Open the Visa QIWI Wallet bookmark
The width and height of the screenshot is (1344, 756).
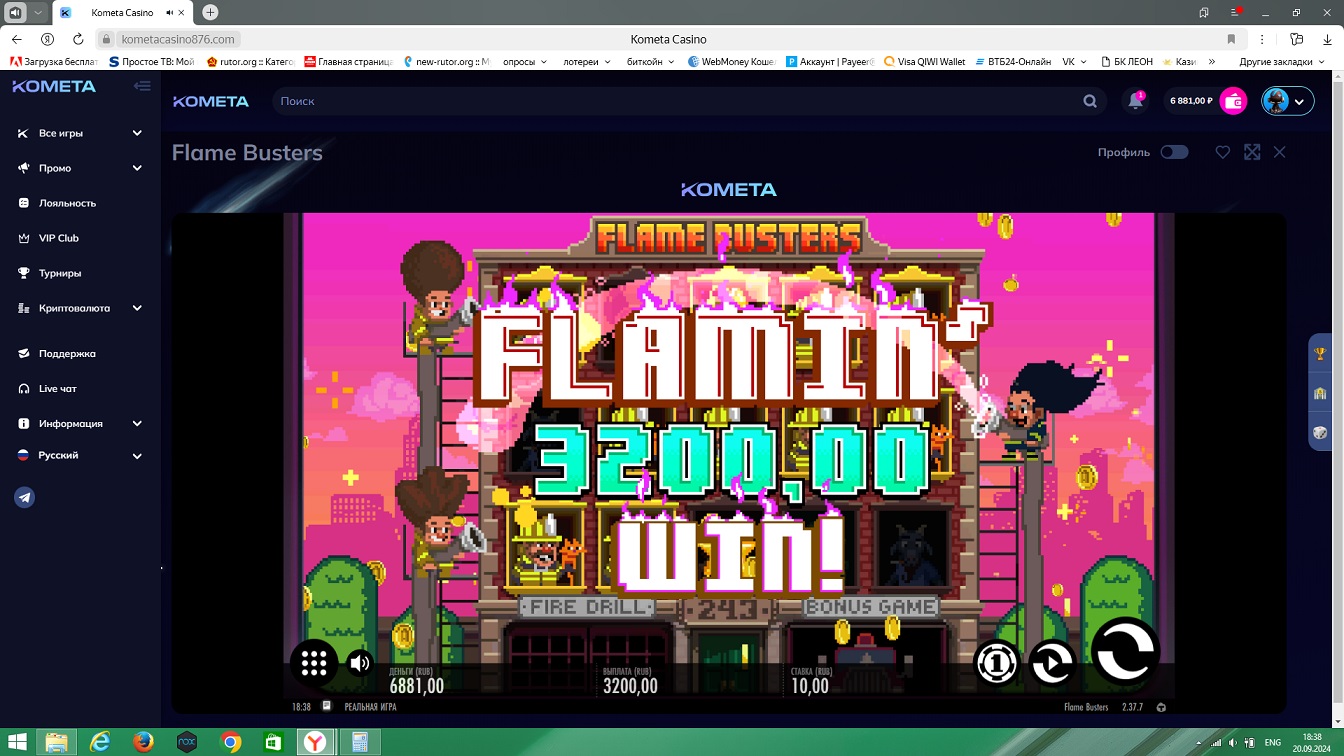tap(923, 61)
